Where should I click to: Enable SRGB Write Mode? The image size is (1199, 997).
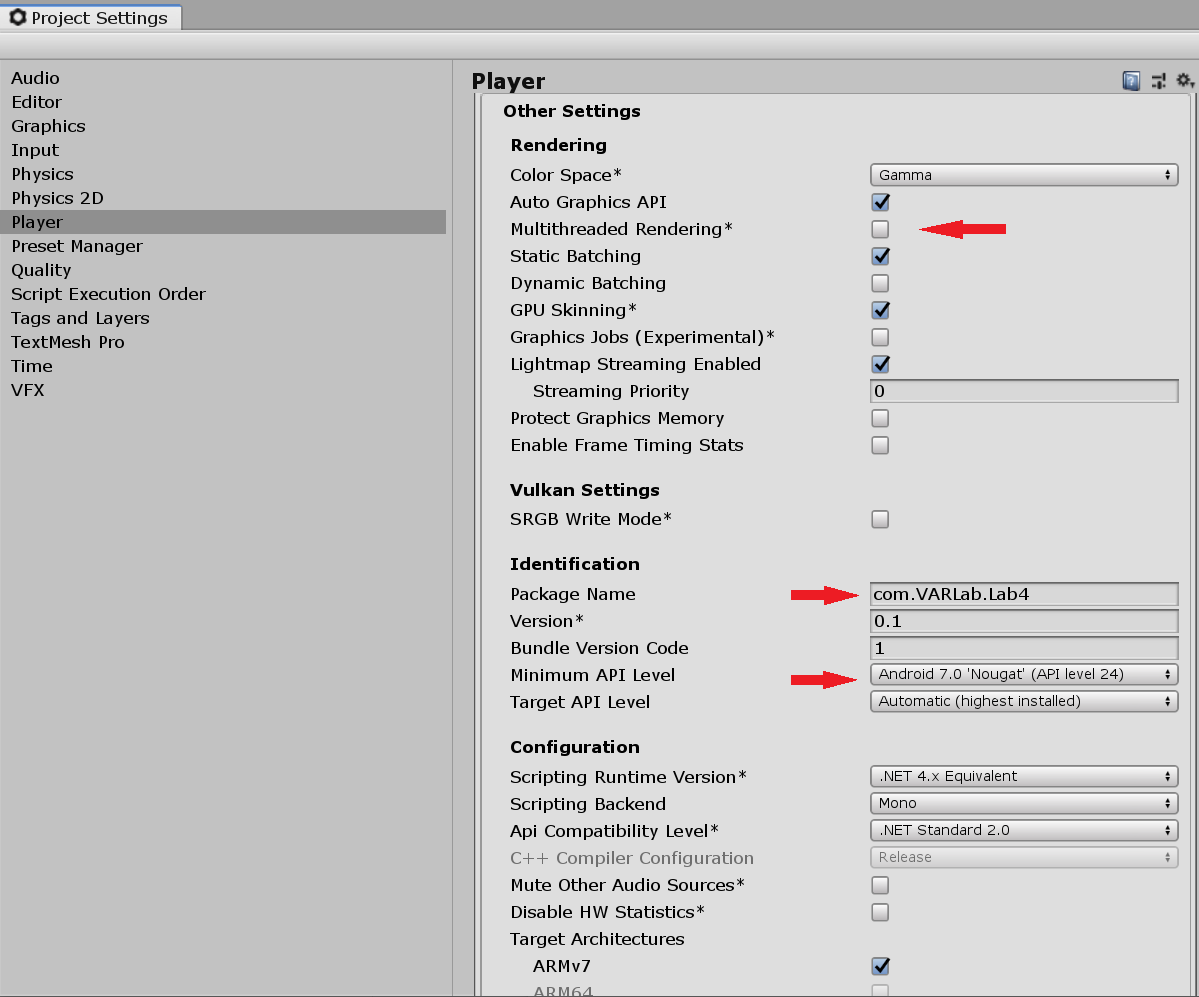[x=880, y=519]
